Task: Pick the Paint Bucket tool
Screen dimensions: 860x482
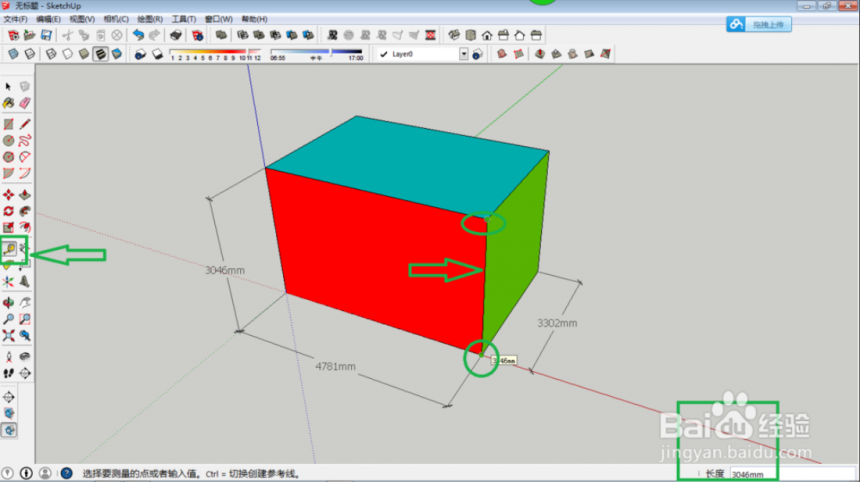Action: click(x=8, y=103)
